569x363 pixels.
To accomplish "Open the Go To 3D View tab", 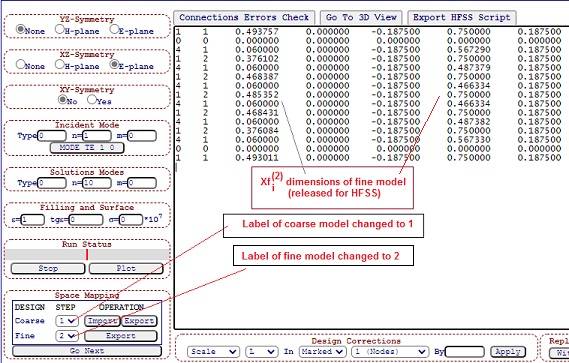I will 361,17.
